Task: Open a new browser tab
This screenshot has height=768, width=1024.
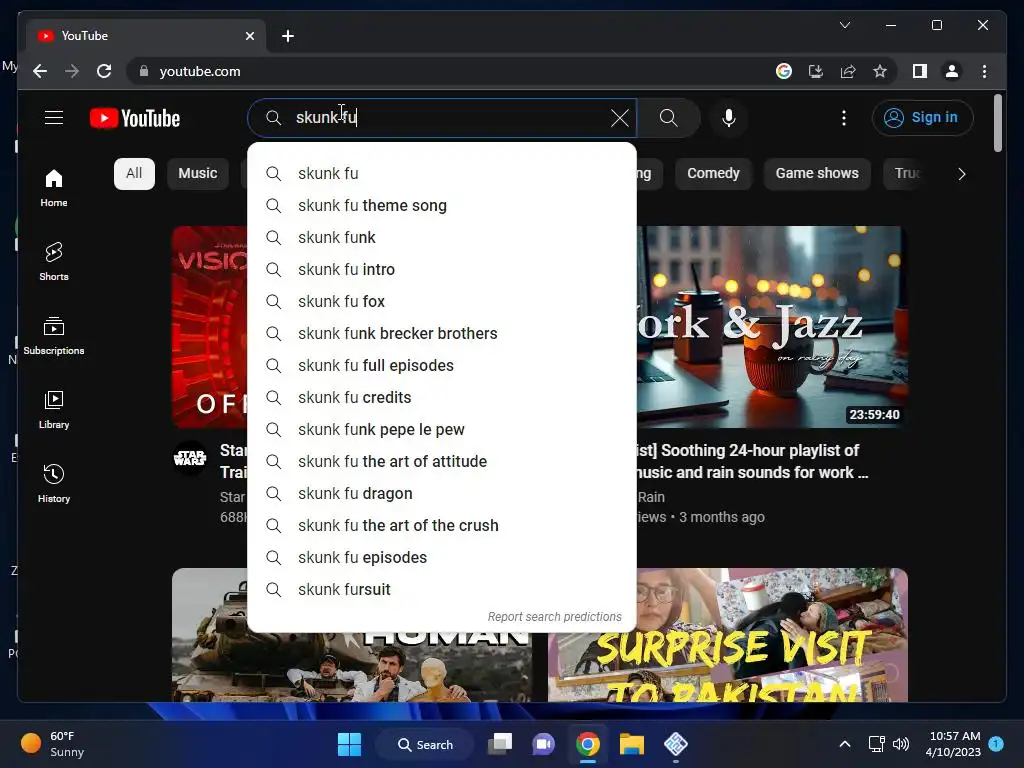Action: click(287, 36)
